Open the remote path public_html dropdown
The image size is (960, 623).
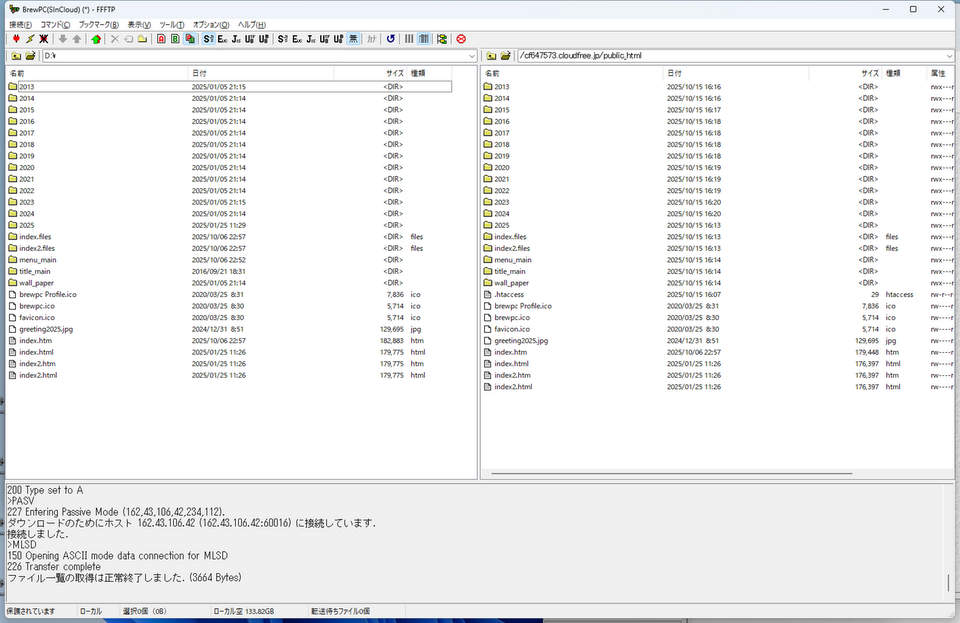(x=947, y=56)
